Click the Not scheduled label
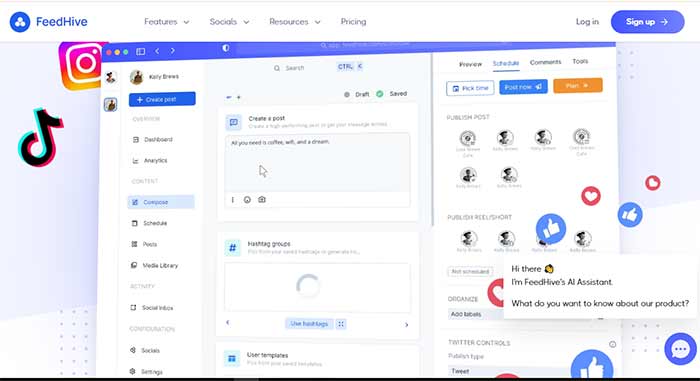The width and height of the screenshot is (700, 381). 470,272
